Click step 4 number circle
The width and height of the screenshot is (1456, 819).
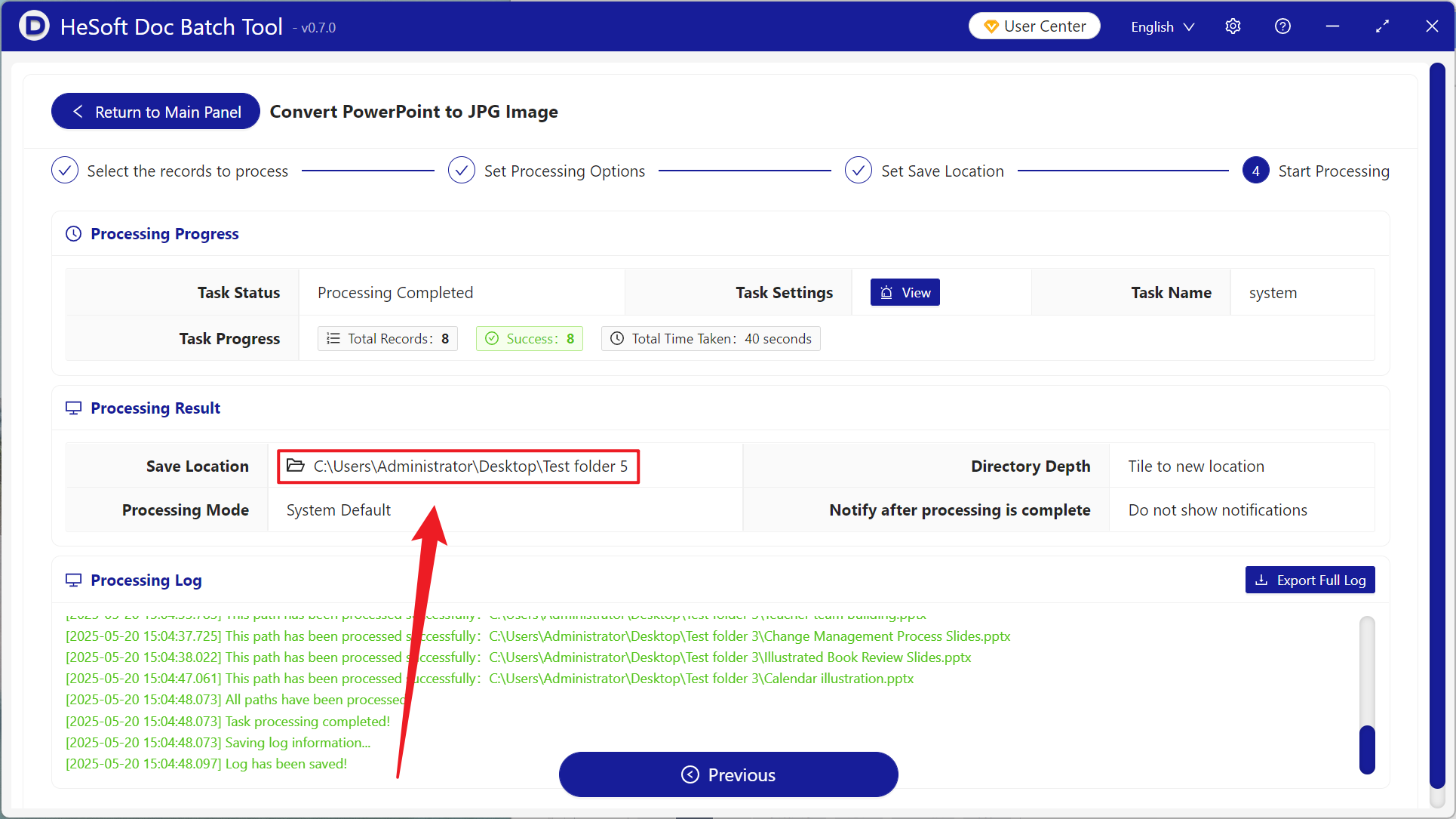tap(1255, 171)
